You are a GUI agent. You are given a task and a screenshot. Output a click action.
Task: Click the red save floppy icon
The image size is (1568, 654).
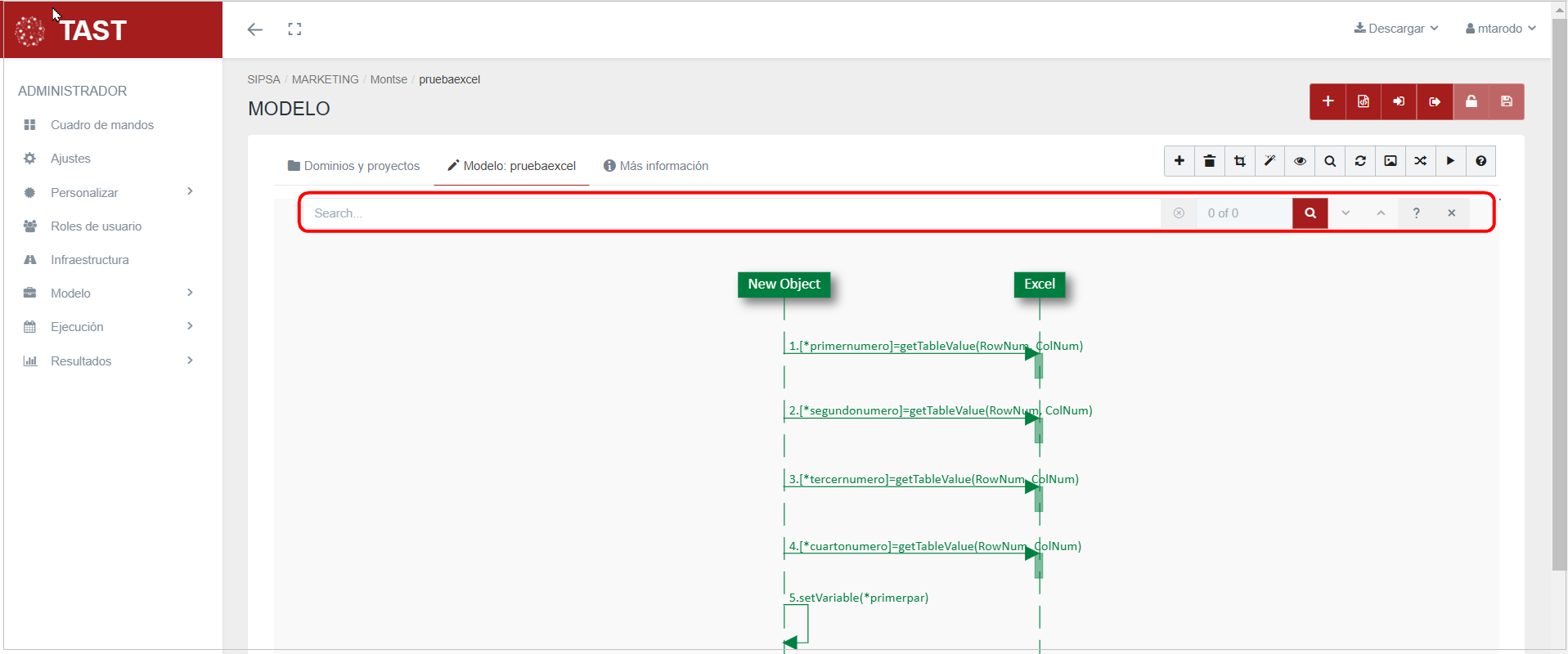click(1507, 101)
